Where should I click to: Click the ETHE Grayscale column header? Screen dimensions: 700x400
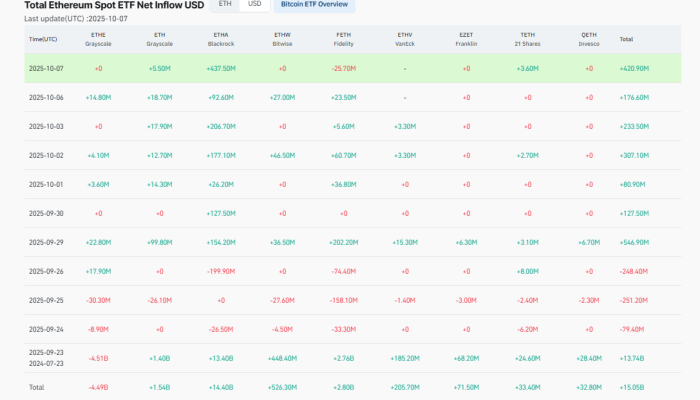point(98,39)
